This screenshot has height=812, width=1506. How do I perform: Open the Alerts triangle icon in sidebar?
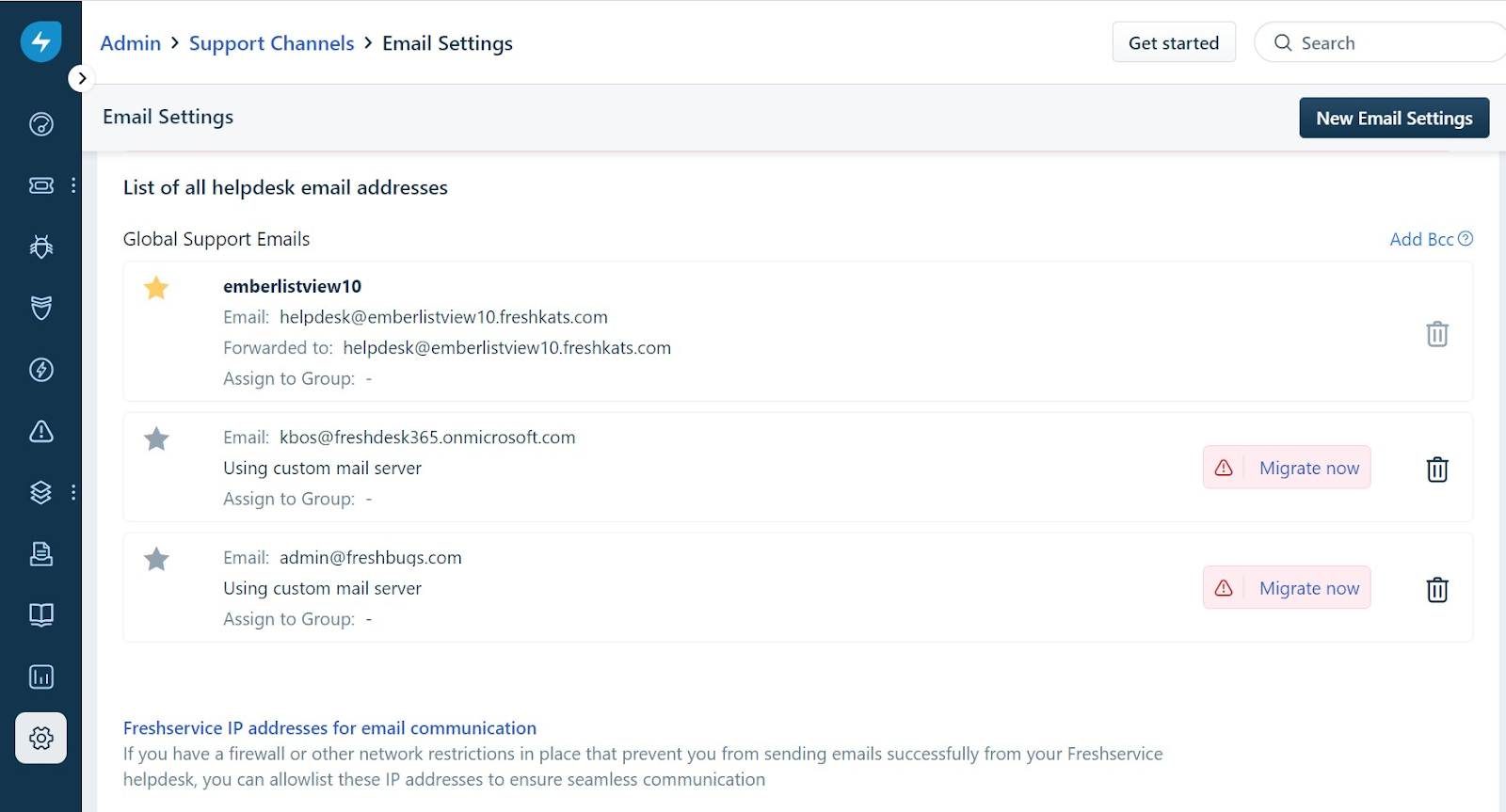pyautogui.click(x=40, y=431)
